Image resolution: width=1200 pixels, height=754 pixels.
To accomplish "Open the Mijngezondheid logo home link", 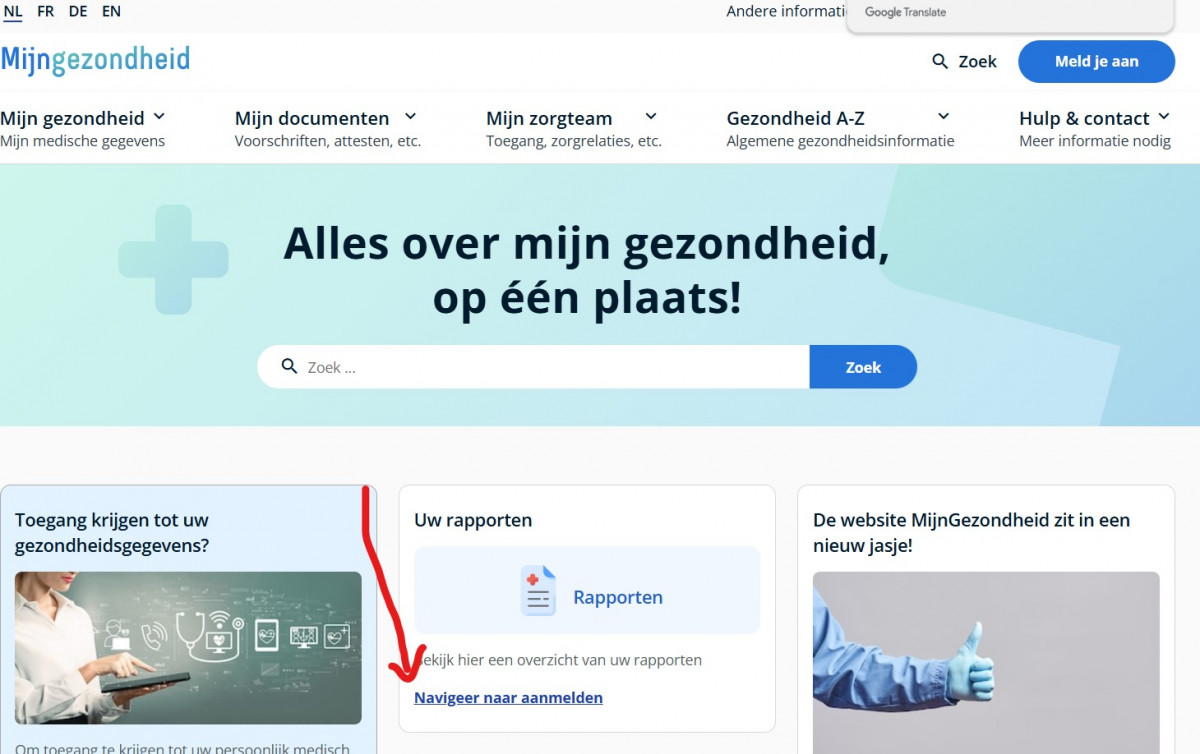I will coord(95,61).
